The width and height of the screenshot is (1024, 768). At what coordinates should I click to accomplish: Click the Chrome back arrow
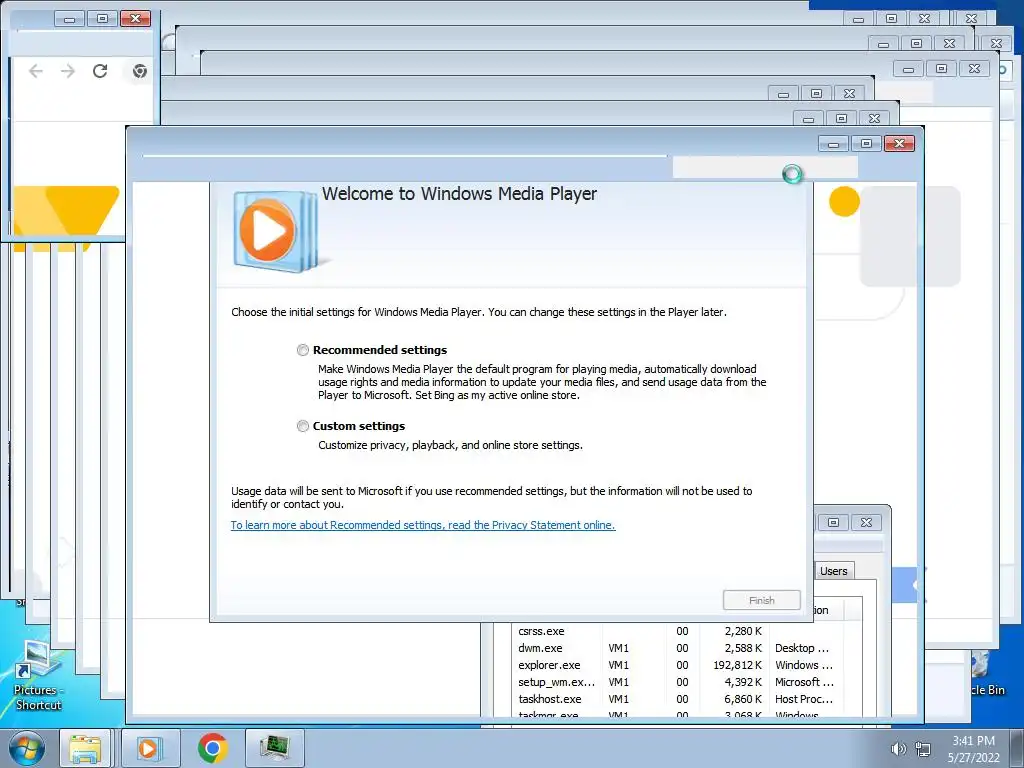(x=36, y=71)
